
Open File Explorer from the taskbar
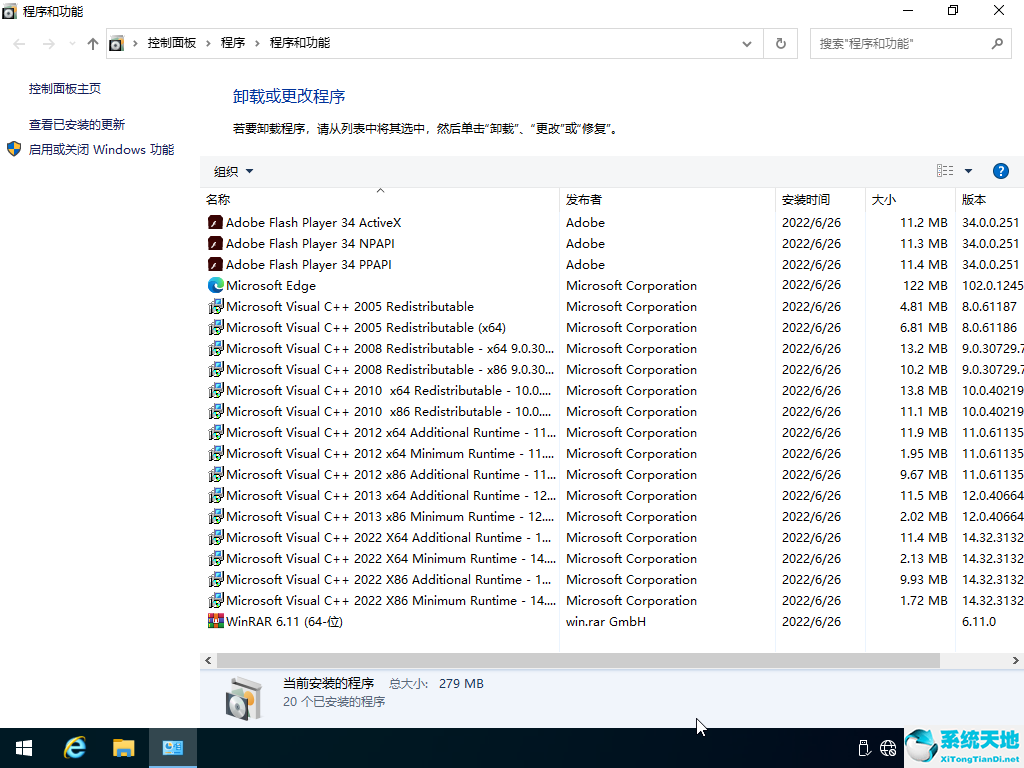coord(123,748)
